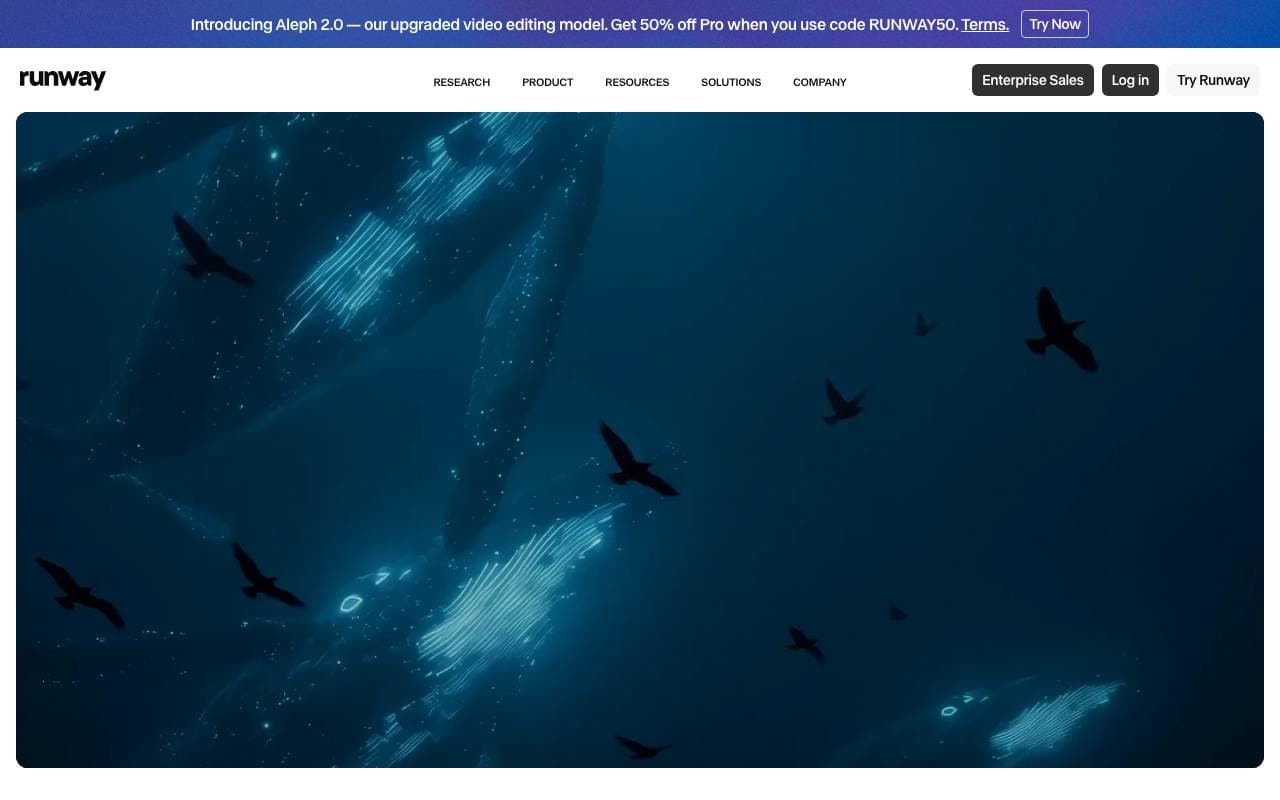Viewport: 1280px width, 800px height.
Task: Open the Terms link in banner
Action: [x=985, y=24]
